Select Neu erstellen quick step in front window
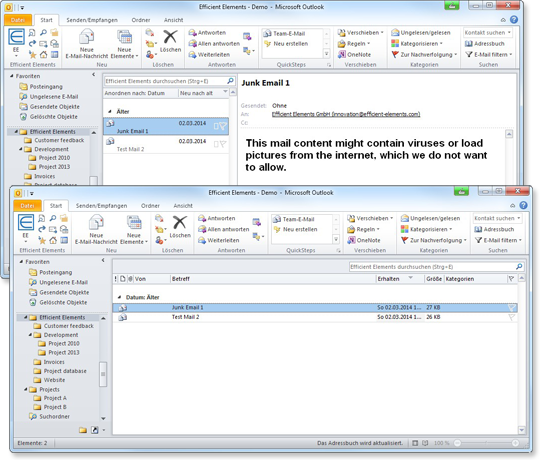541x460 pixels. pyautogui.click(x=296, y=229)
